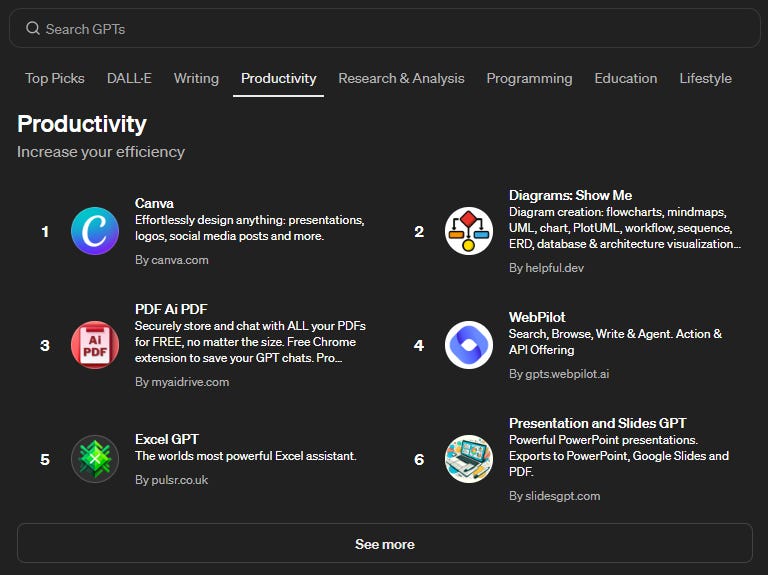Viewport: 768px width, 575px height.
Task: Switch to the Top Picks tab
Action: tap(55, 78)
